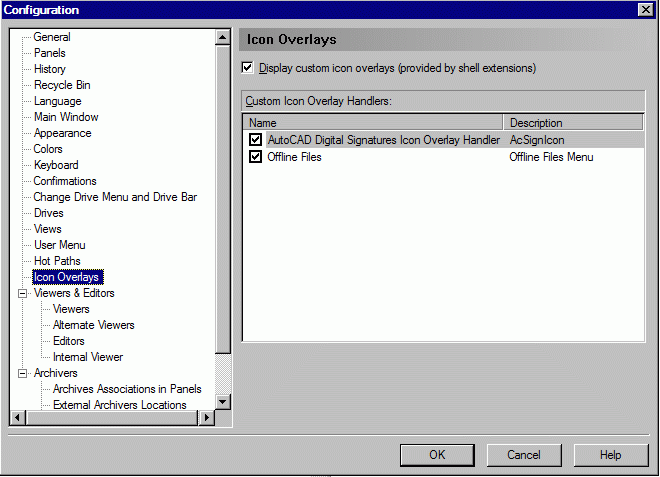The height and width of the screenshot is (477, 660).
Task: Go to History settings
Action: point(50,69)
